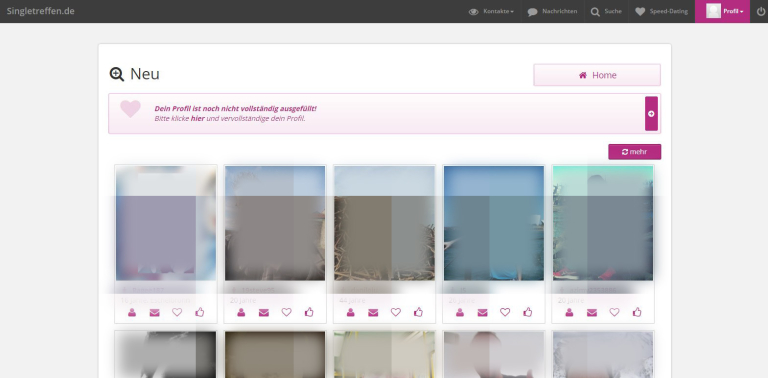
Task: Open 10steve05's profile photo
Action: (x=275, y=223)
